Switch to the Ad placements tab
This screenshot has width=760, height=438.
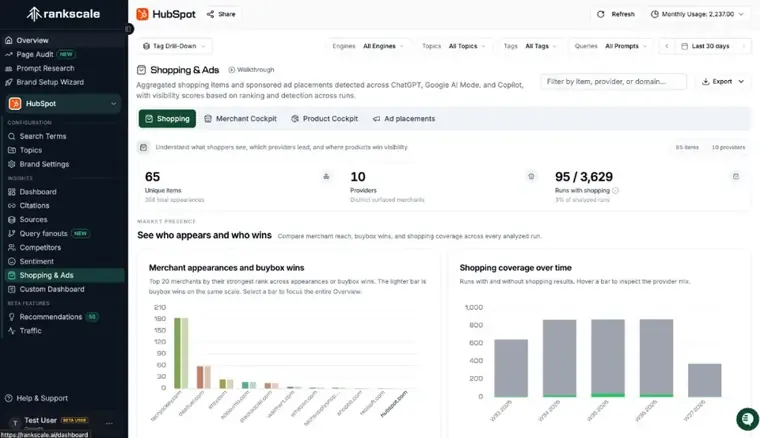[404, 119]
